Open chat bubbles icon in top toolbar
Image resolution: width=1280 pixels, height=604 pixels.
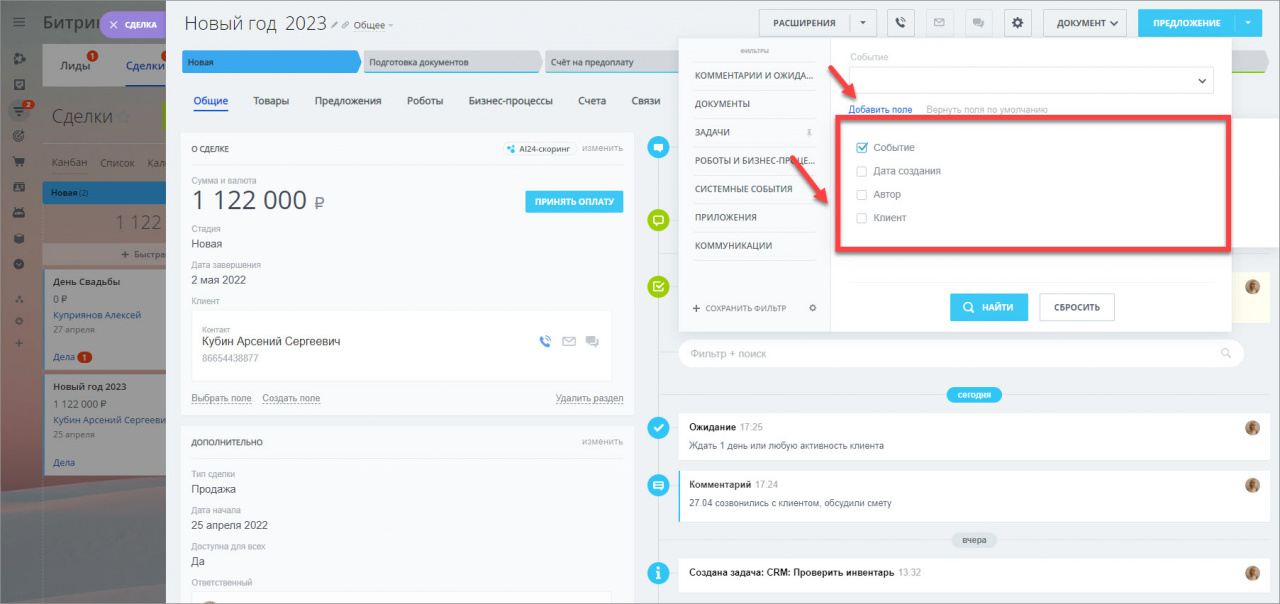978,23
